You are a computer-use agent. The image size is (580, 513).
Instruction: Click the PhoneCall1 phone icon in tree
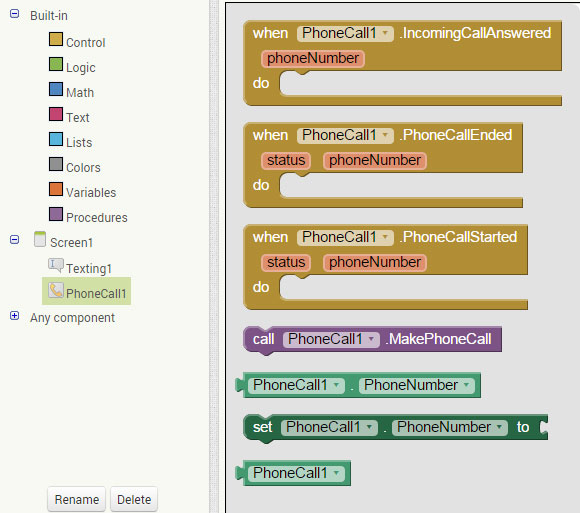[56, 290]
